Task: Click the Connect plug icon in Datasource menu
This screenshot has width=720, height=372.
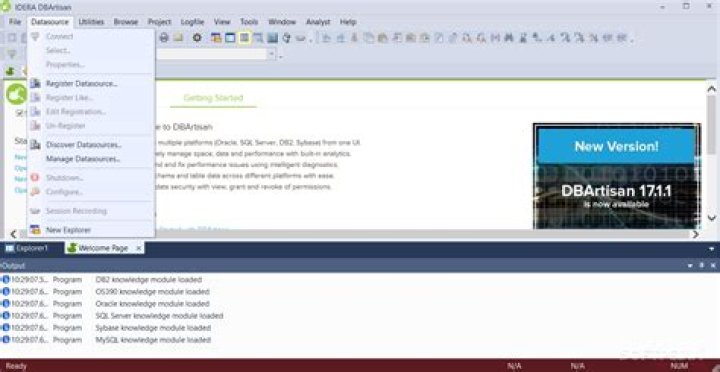Action: click(x=35, y=37)
